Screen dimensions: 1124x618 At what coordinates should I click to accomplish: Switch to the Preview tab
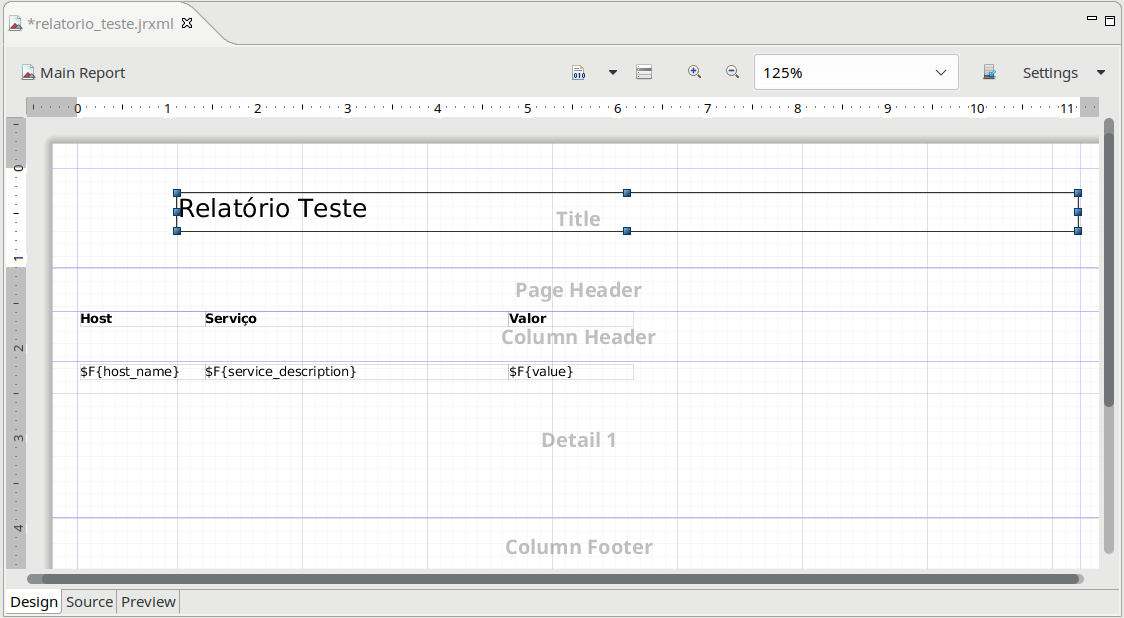click(148, 602)
